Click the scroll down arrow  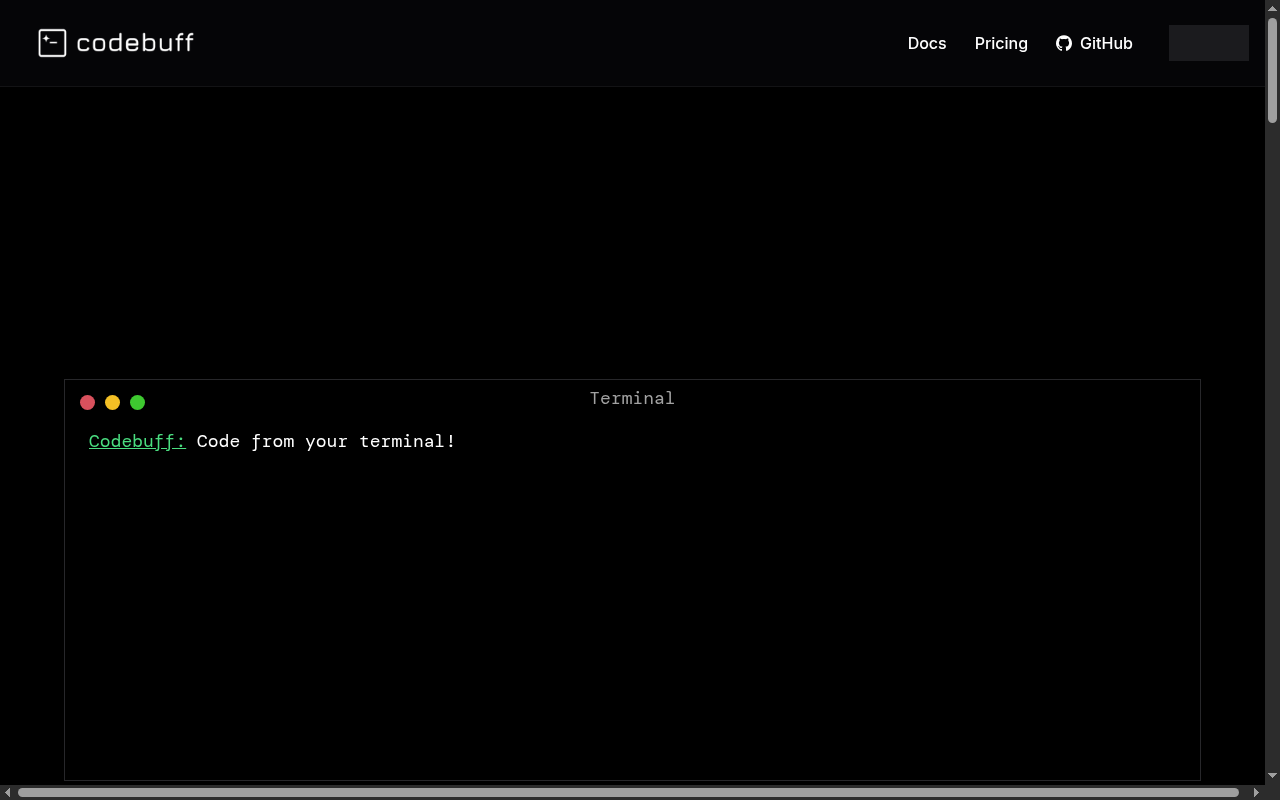tap(1273, 775)
